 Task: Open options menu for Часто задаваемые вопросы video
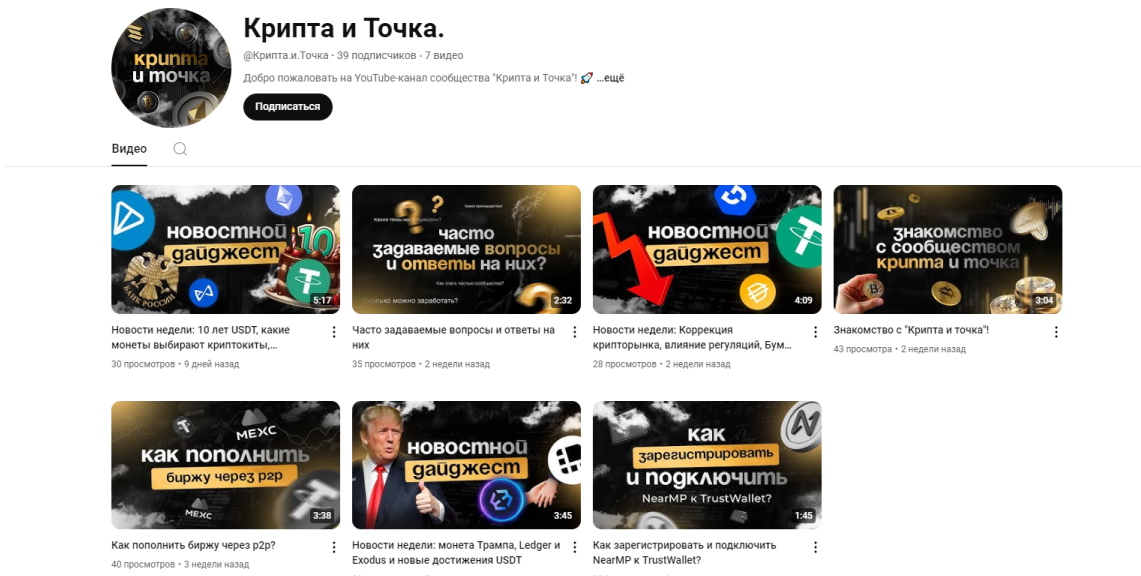coord(574,332)
